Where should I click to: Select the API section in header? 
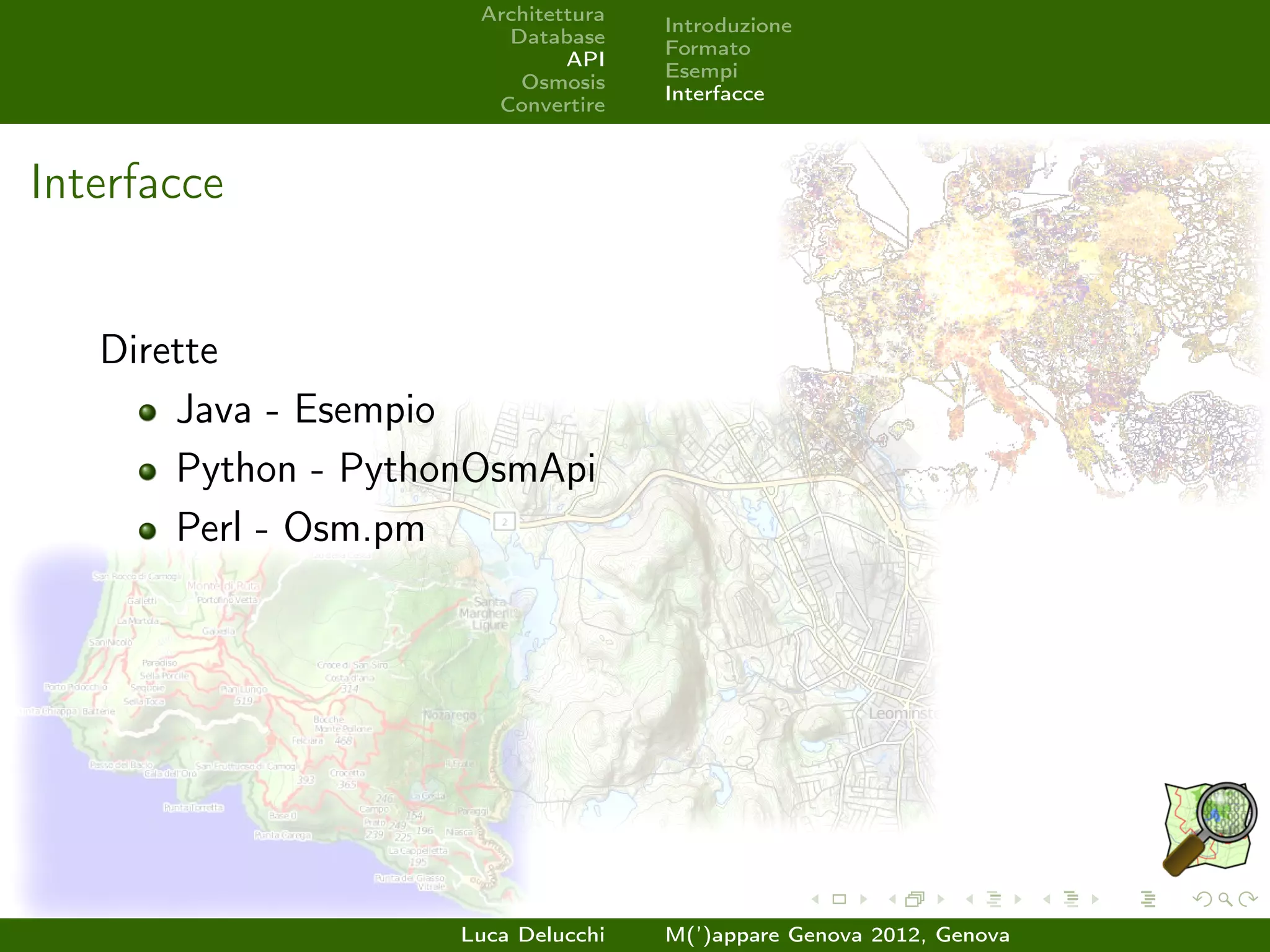(x=585, y=59)
